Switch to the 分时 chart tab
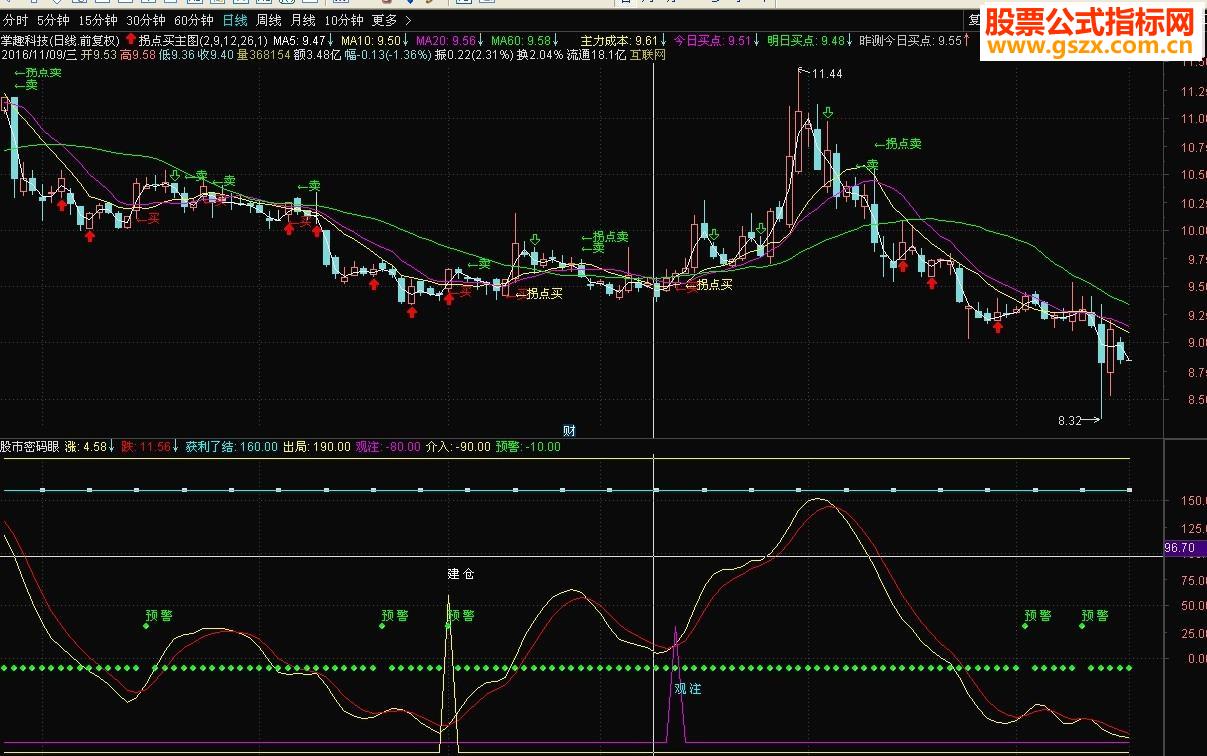Image resolution: width=1207 pixels, height=756 pixels. (14, 20)
